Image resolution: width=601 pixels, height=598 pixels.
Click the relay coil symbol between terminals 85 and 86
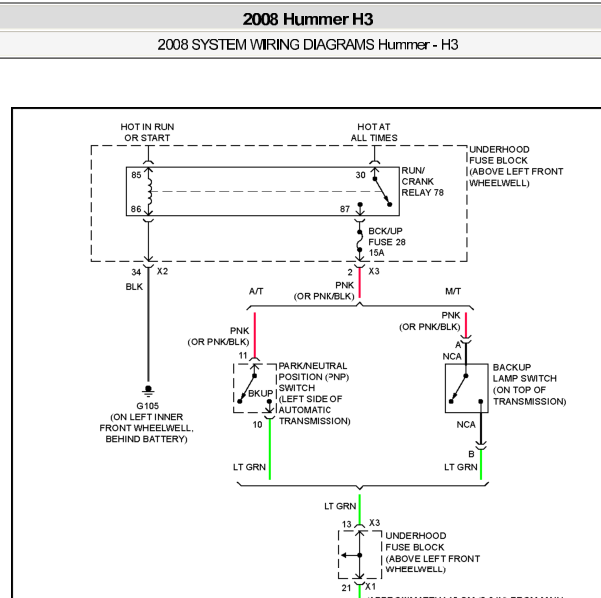149,191
